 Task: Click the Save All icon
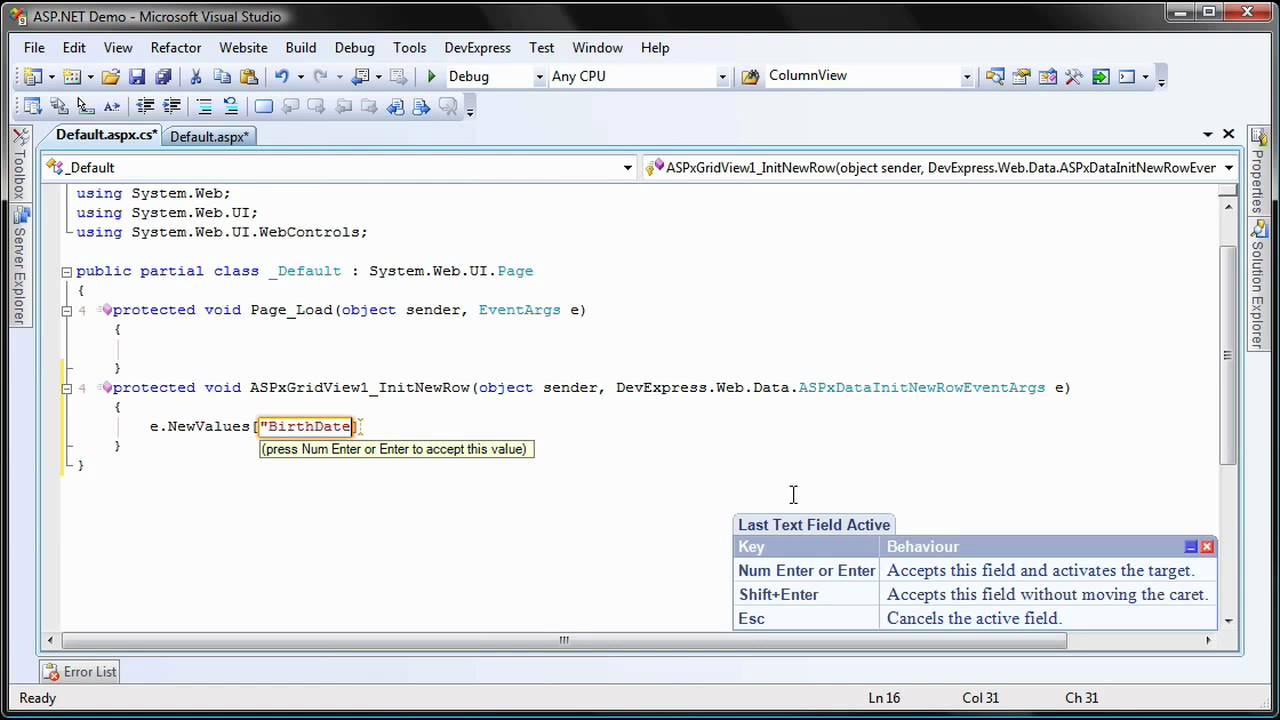162,76
